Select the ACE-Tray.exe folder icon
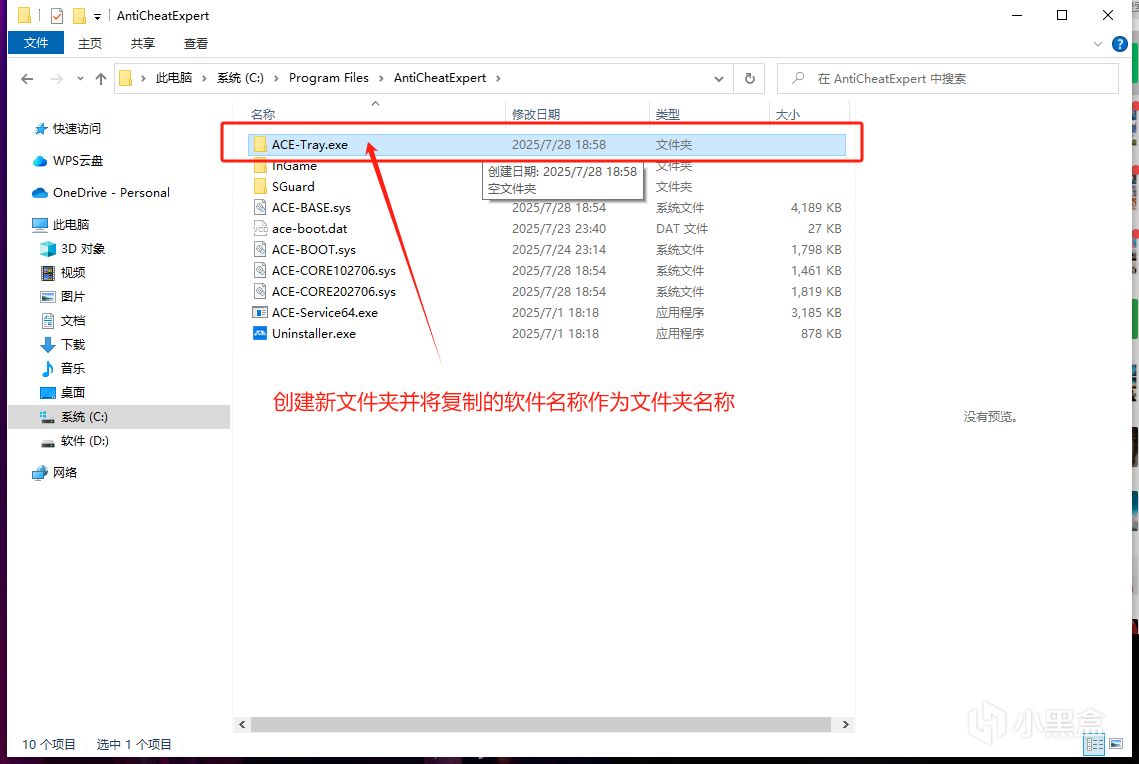 (x=260, y=145)
